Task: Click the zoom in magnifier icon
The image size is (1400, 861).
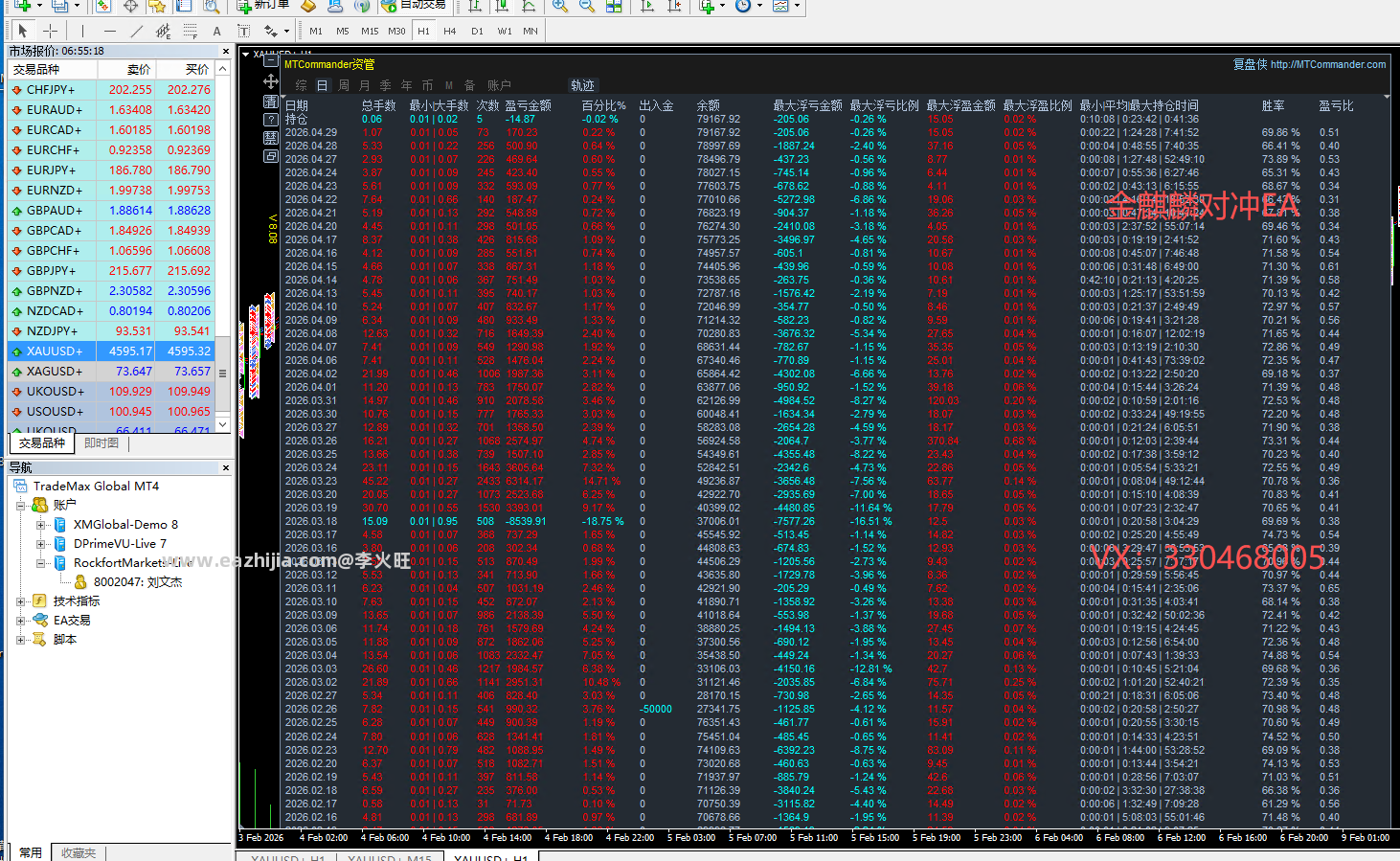Action: (x=560, y=6)
